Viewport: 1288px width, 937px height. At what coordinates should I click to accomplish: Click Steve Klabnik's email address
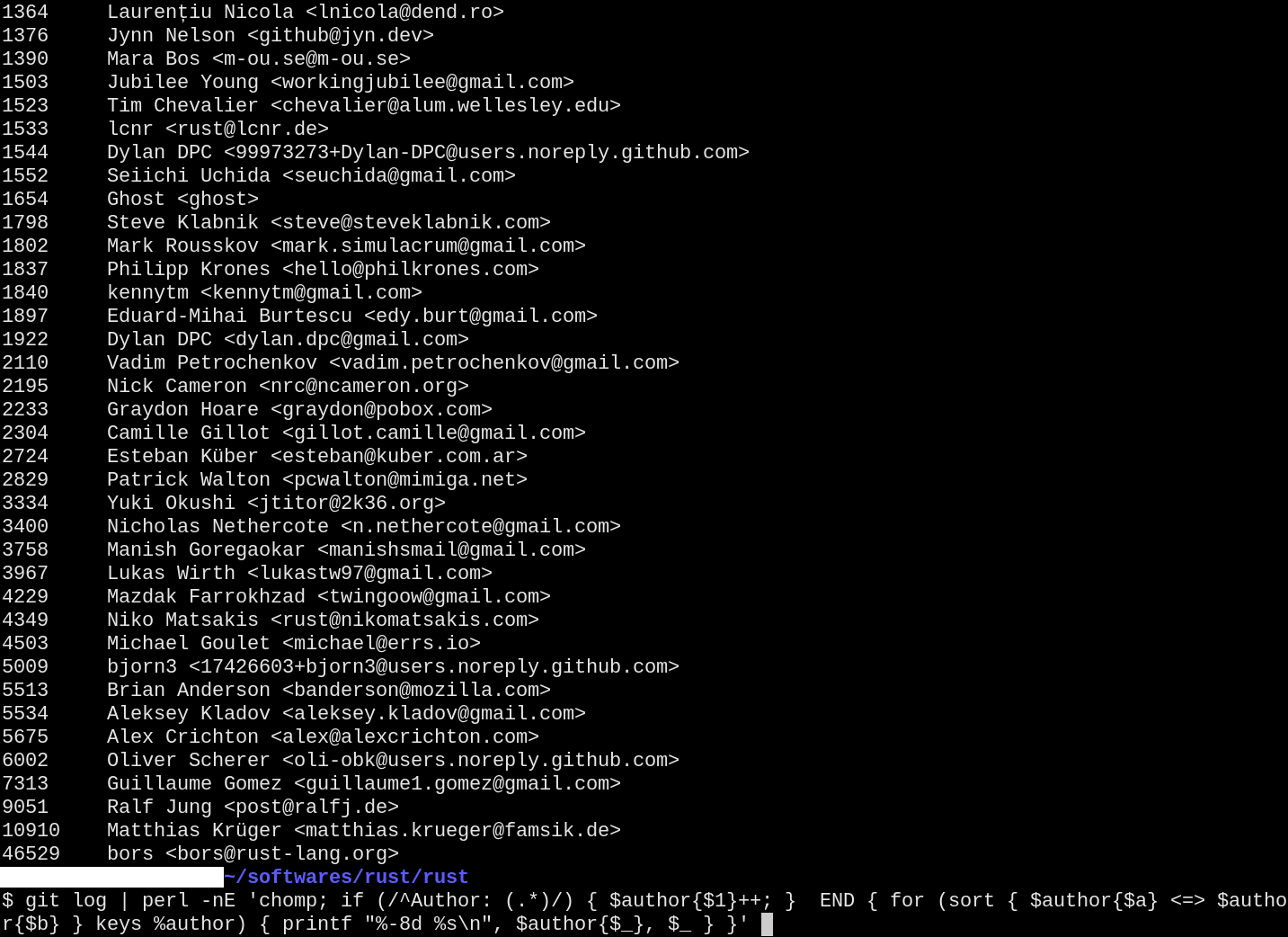[x=411, y=222]
